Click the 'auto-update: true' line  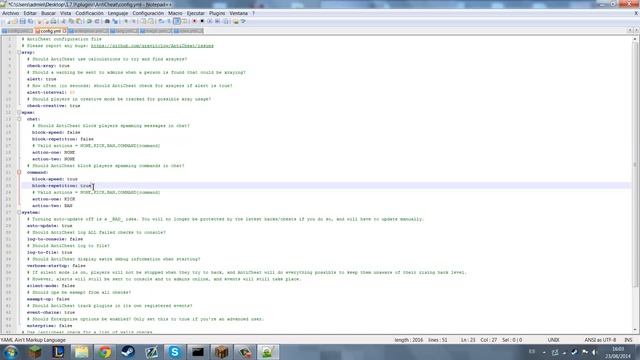tap(49, 226)
